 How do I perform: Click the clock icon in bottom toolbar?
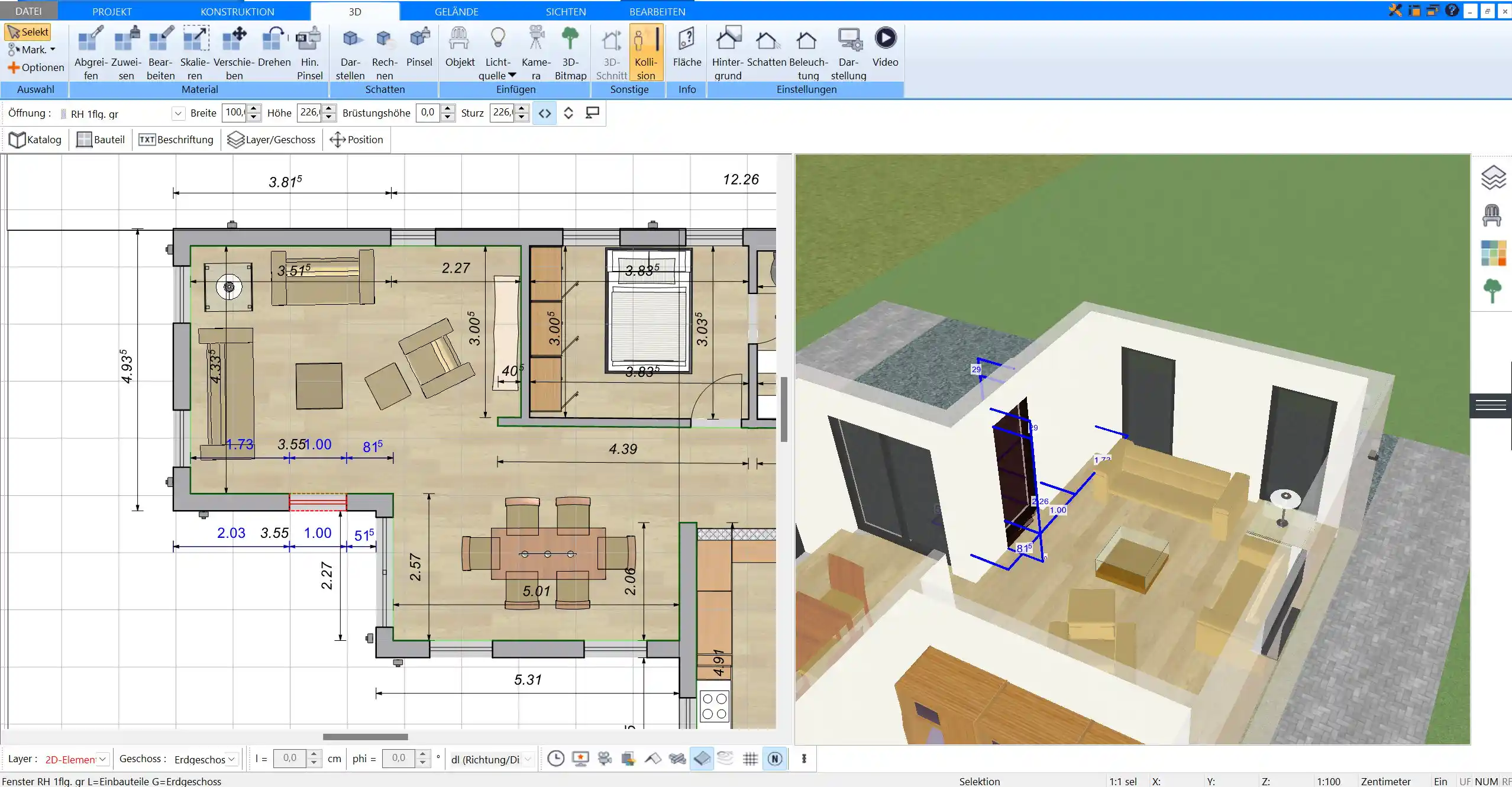555,759
